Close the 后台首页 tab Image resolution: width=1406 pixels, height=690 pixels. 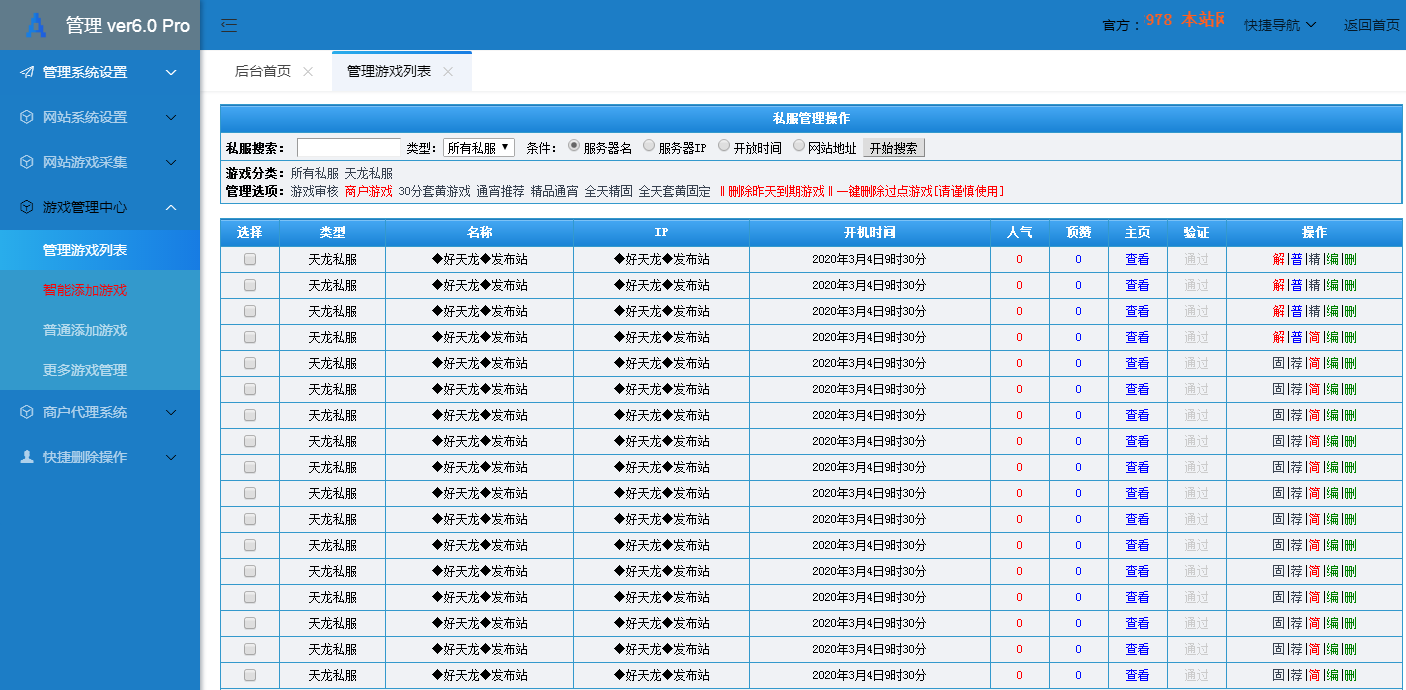point(308,72)
